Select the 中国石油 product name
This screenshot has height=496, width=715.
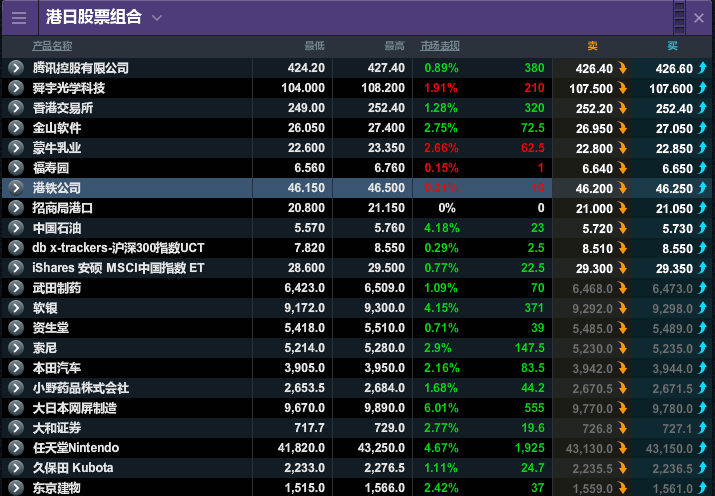click(57, 228)
